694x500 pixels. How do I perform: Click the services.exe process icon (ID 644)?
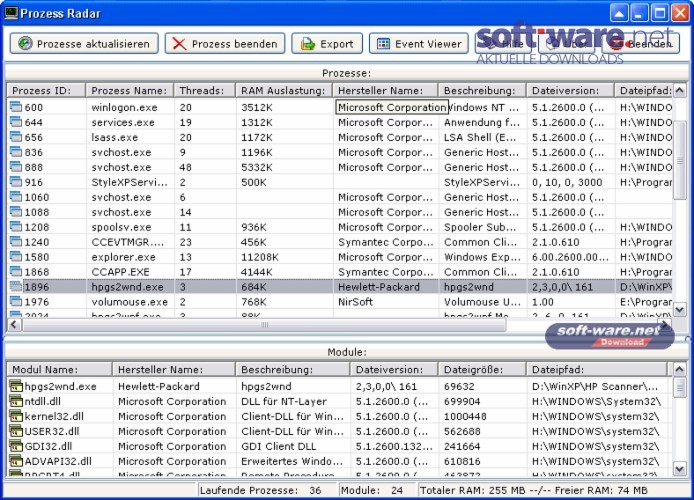16,122
